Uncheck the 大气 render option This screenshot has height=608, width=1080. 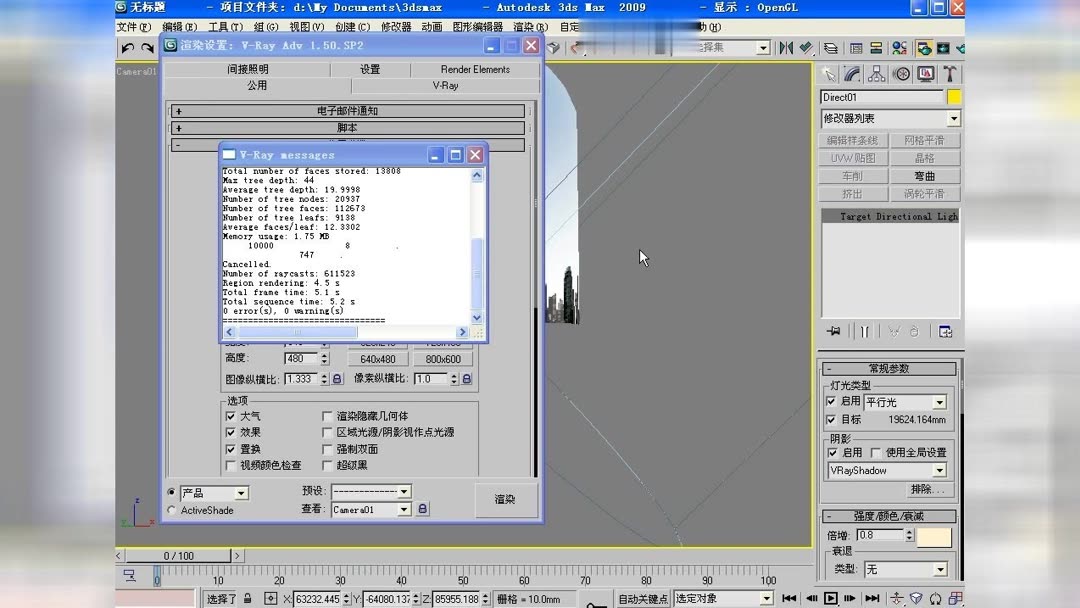click(x=231, y=417)
